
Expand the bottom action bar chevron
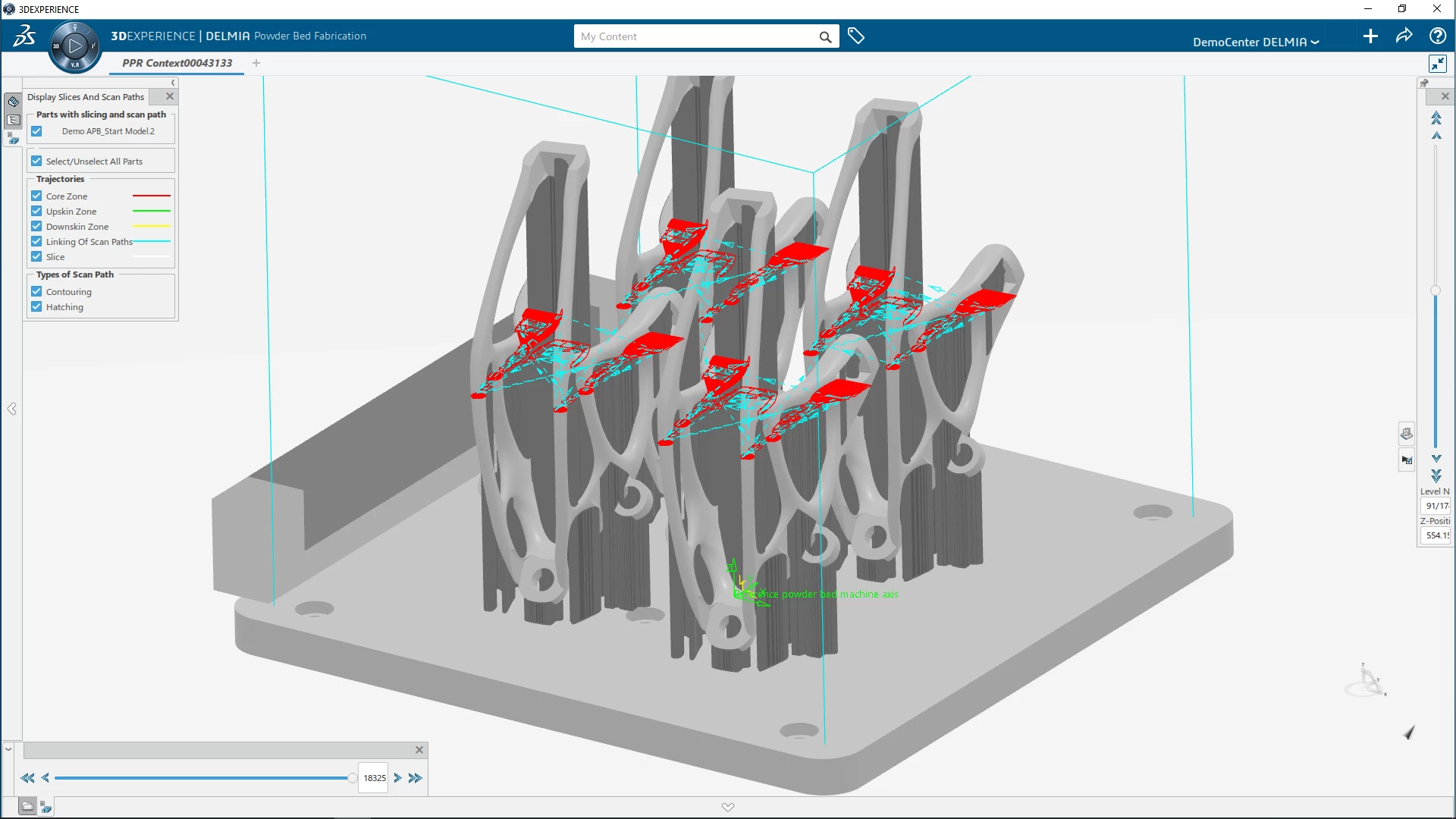point(728,807)
